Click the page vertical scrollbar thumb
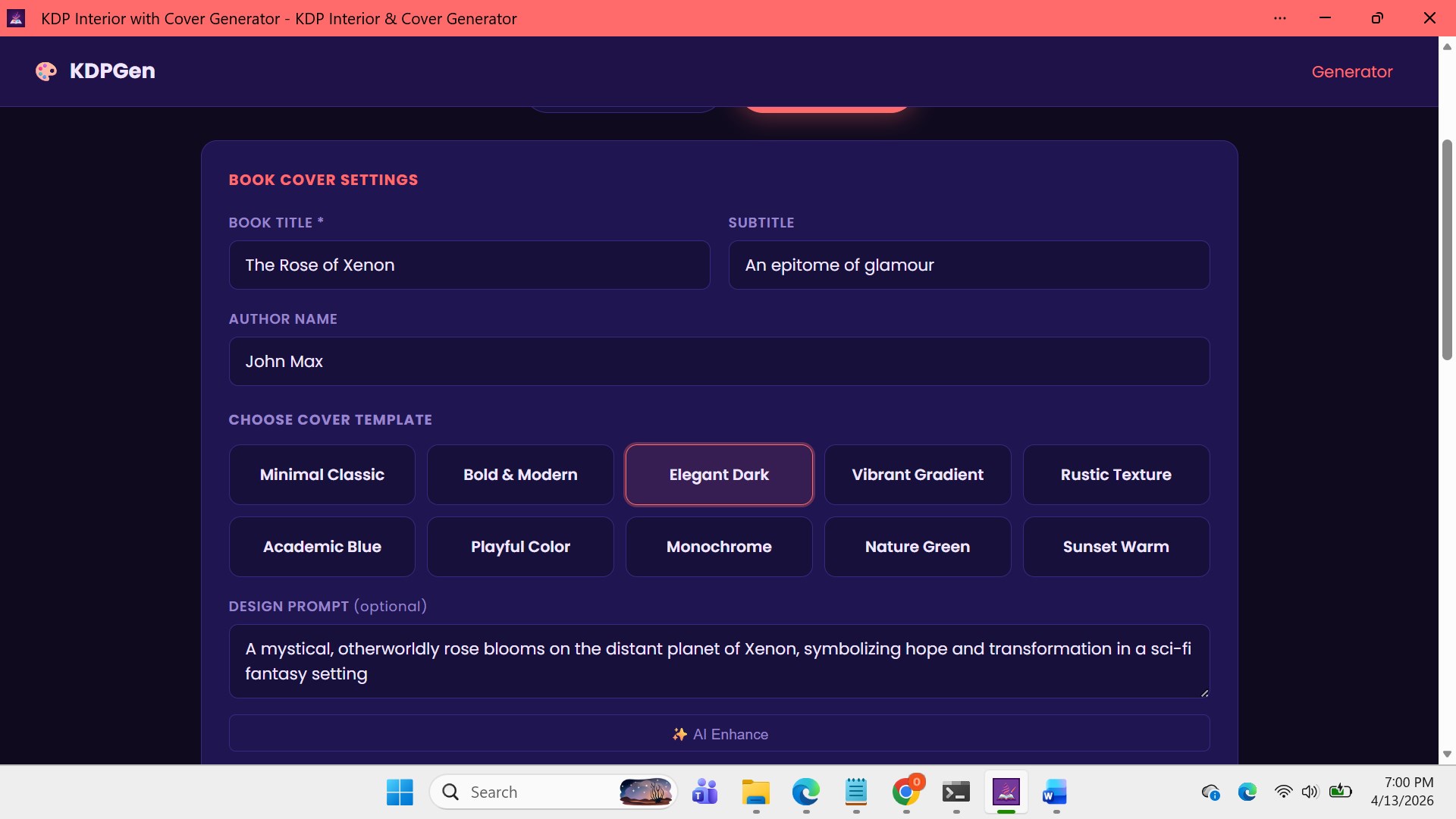1456x819 pixels. pos(1447,250)
